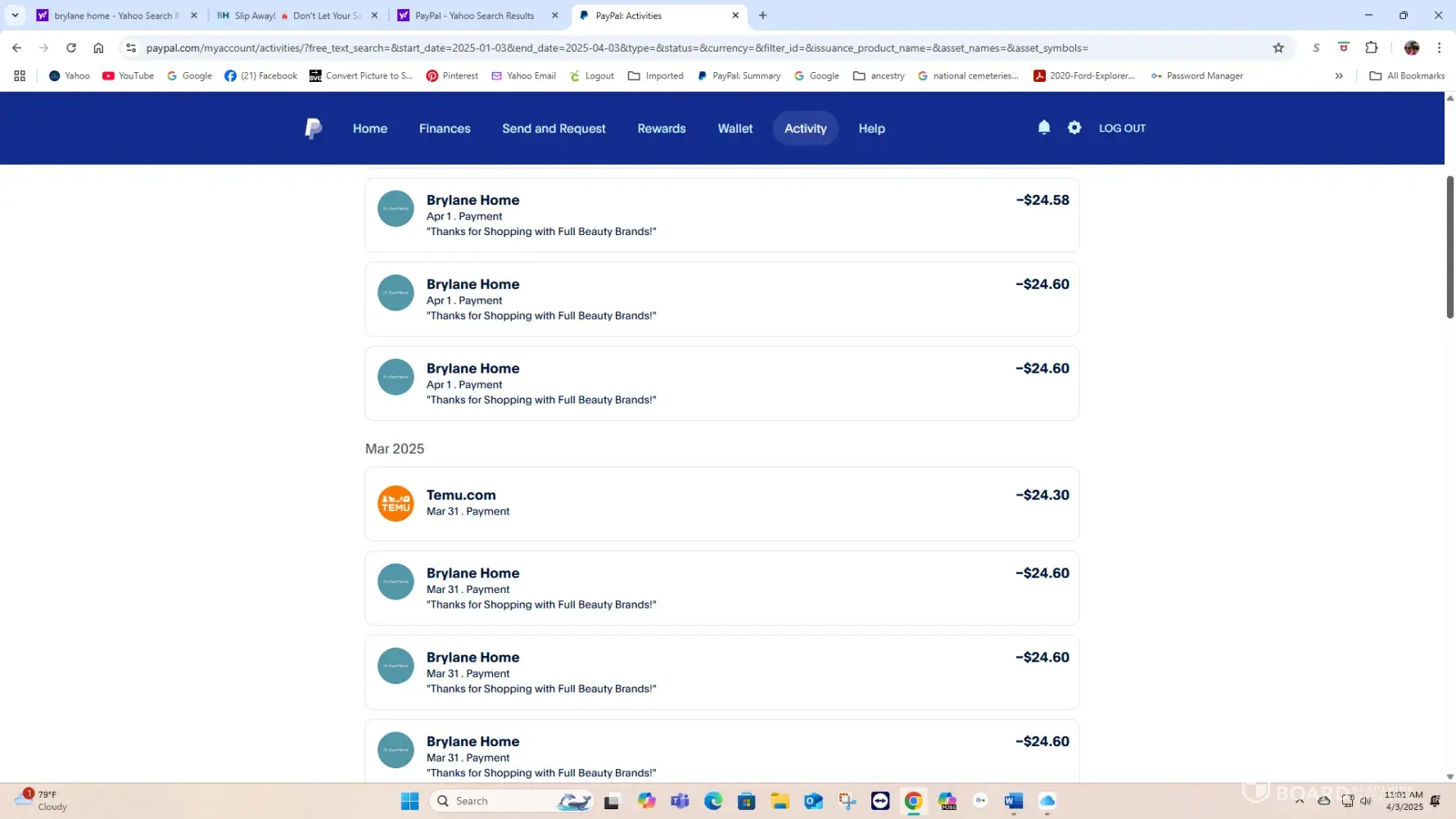Bookmark this page with the star icon
Image resolution: width=1456 pixels, height=819 pixels.
click(1278, 48)
